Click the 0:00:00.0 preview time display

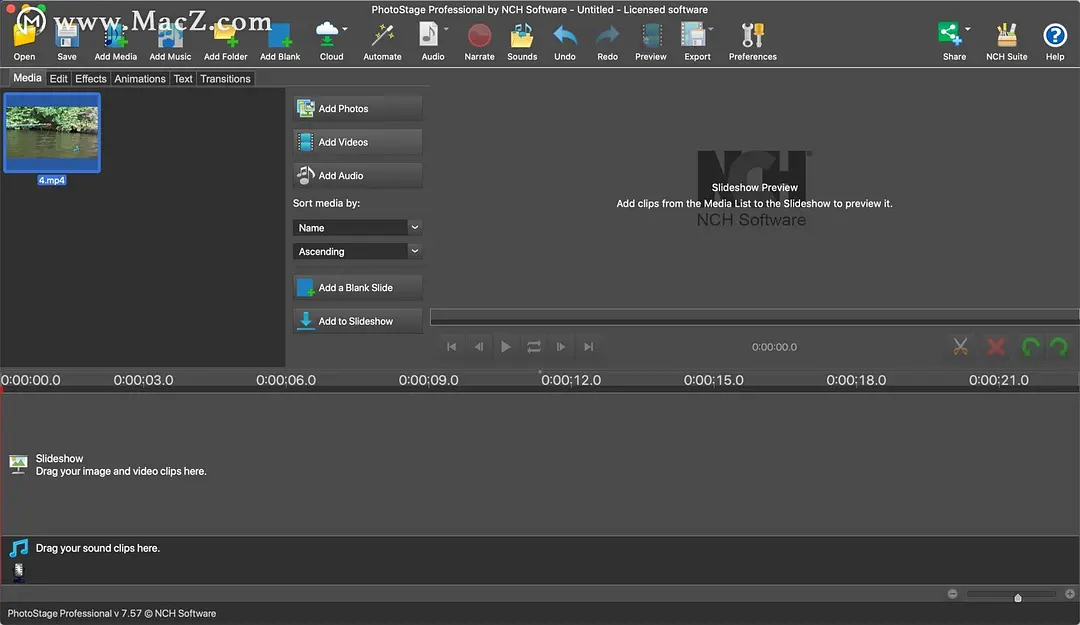coord(774,347)
